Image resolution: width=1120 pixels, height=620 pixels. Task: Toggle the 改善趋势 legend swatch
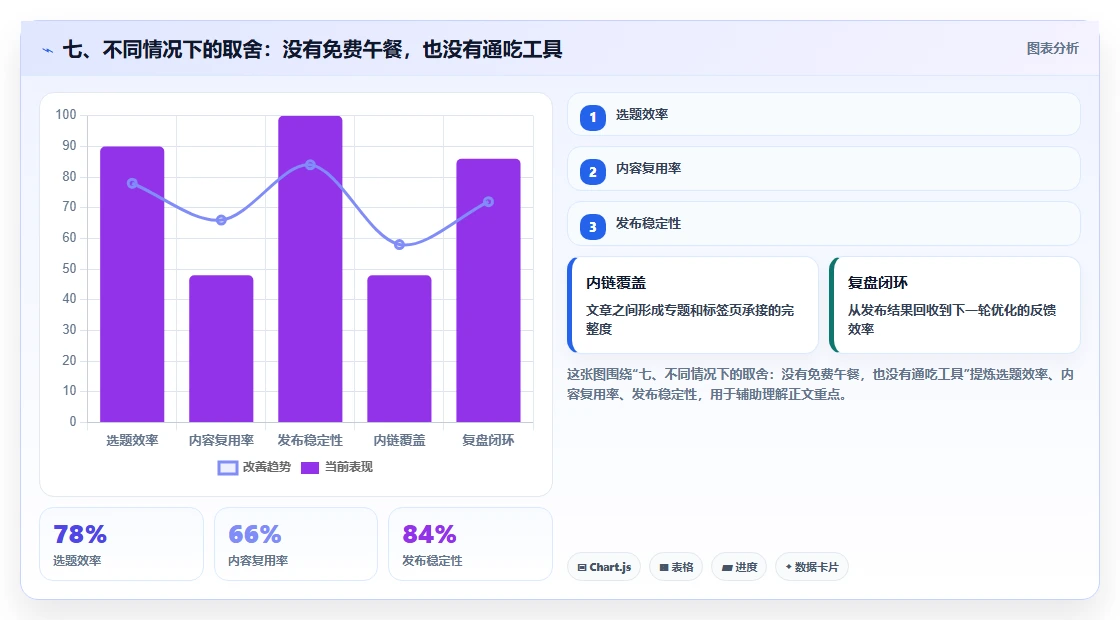(228, 468)
